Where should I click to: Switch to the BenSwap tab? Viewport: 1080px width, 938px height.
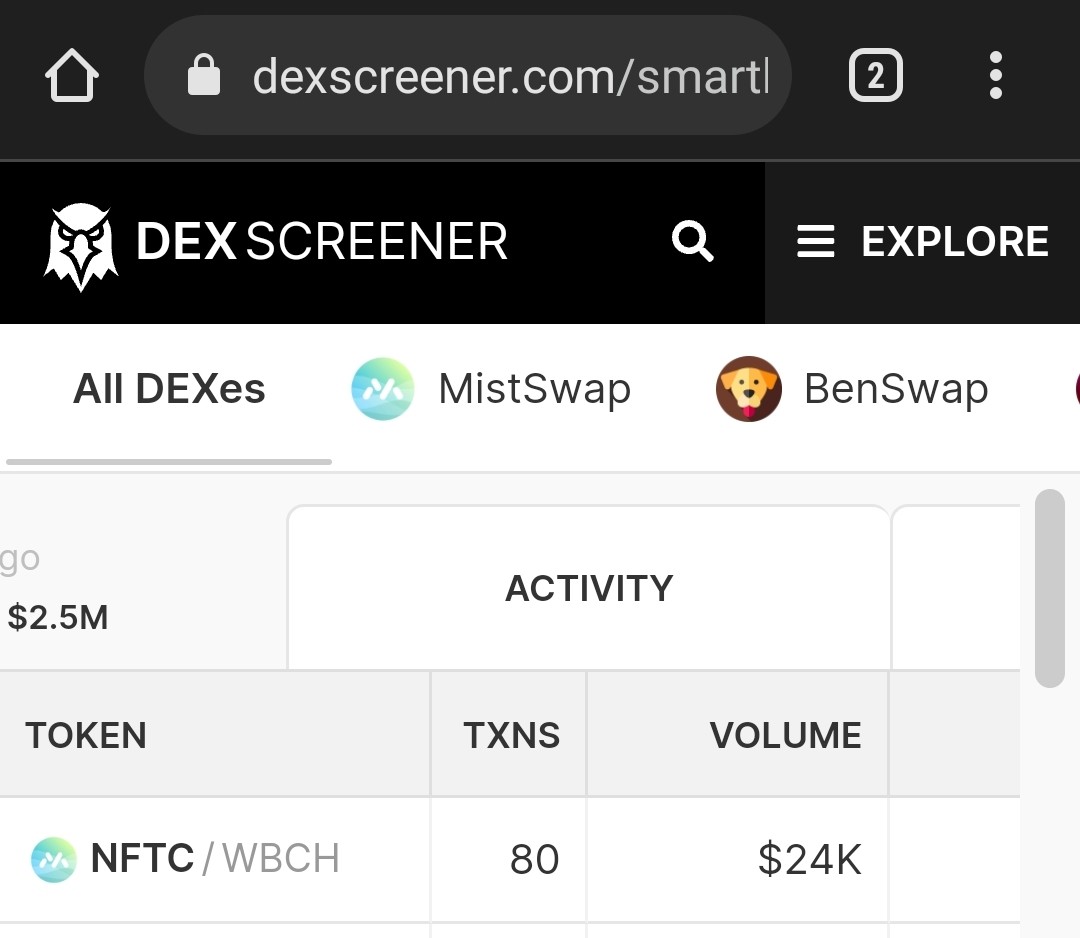[852, 388]
